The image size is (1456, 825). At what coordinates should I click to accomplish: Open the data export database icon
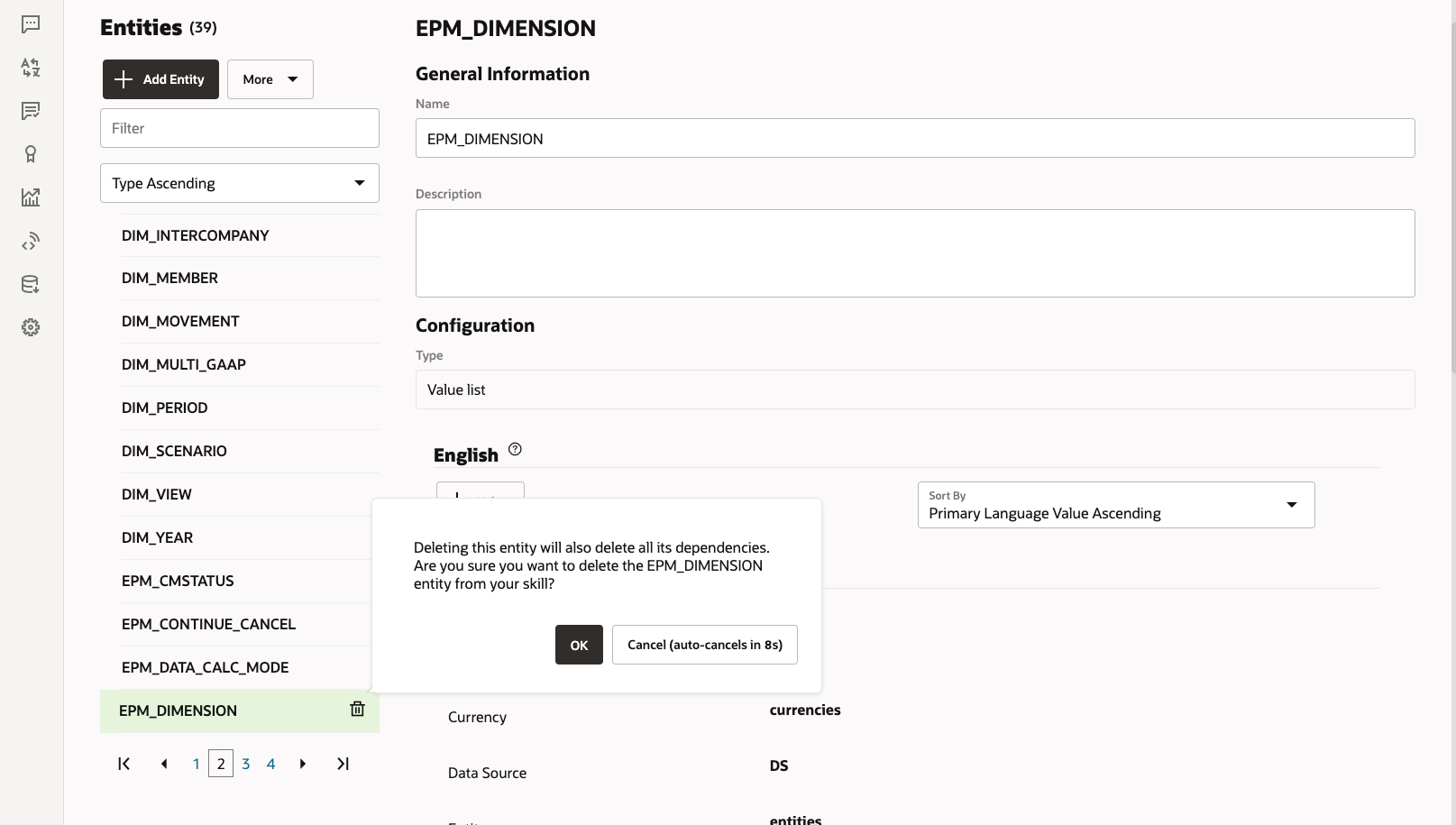tap(31, 284)
